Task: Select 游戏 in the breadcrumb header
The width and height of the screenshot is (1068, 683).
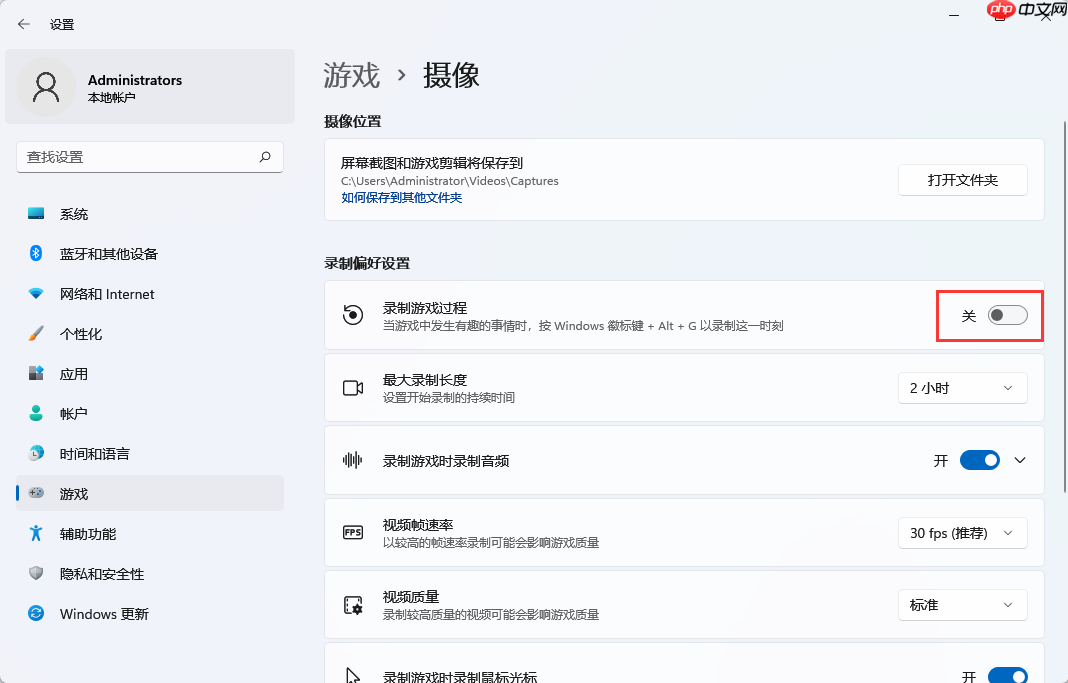Action: (x=350, y=75)
